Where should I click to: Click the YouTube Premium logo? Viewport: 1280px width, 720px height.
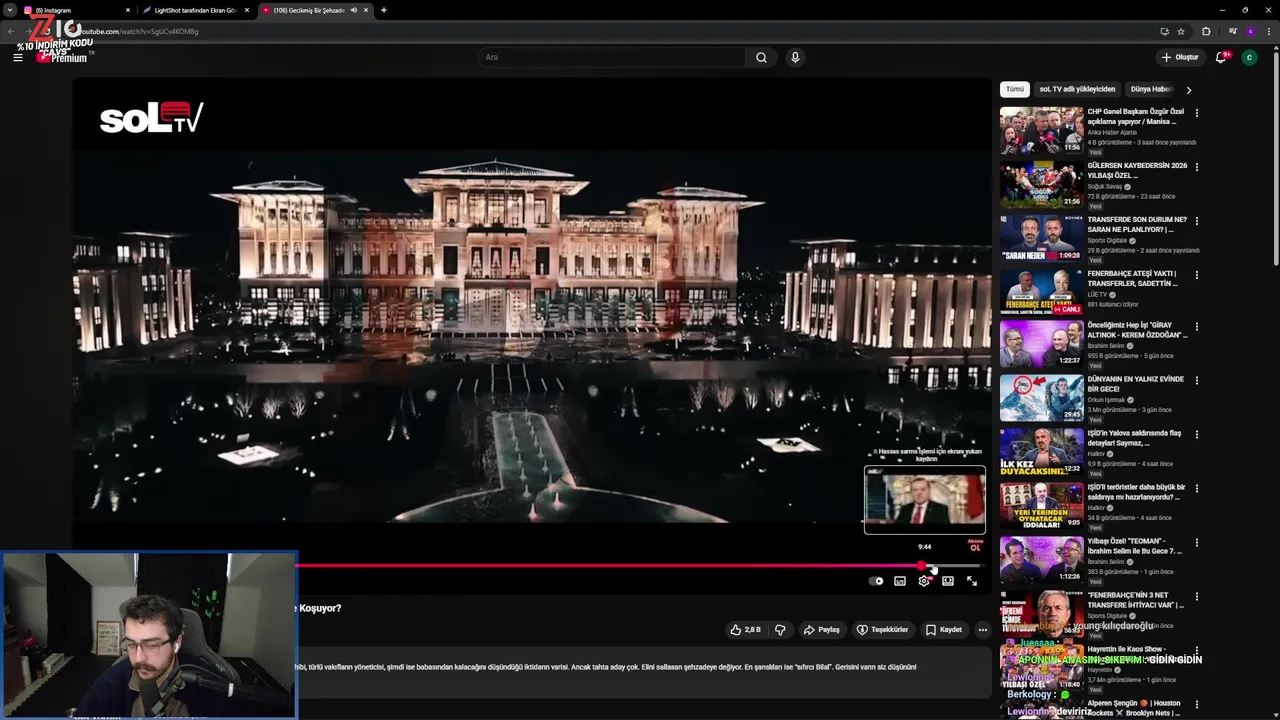(x=62, y=57)
